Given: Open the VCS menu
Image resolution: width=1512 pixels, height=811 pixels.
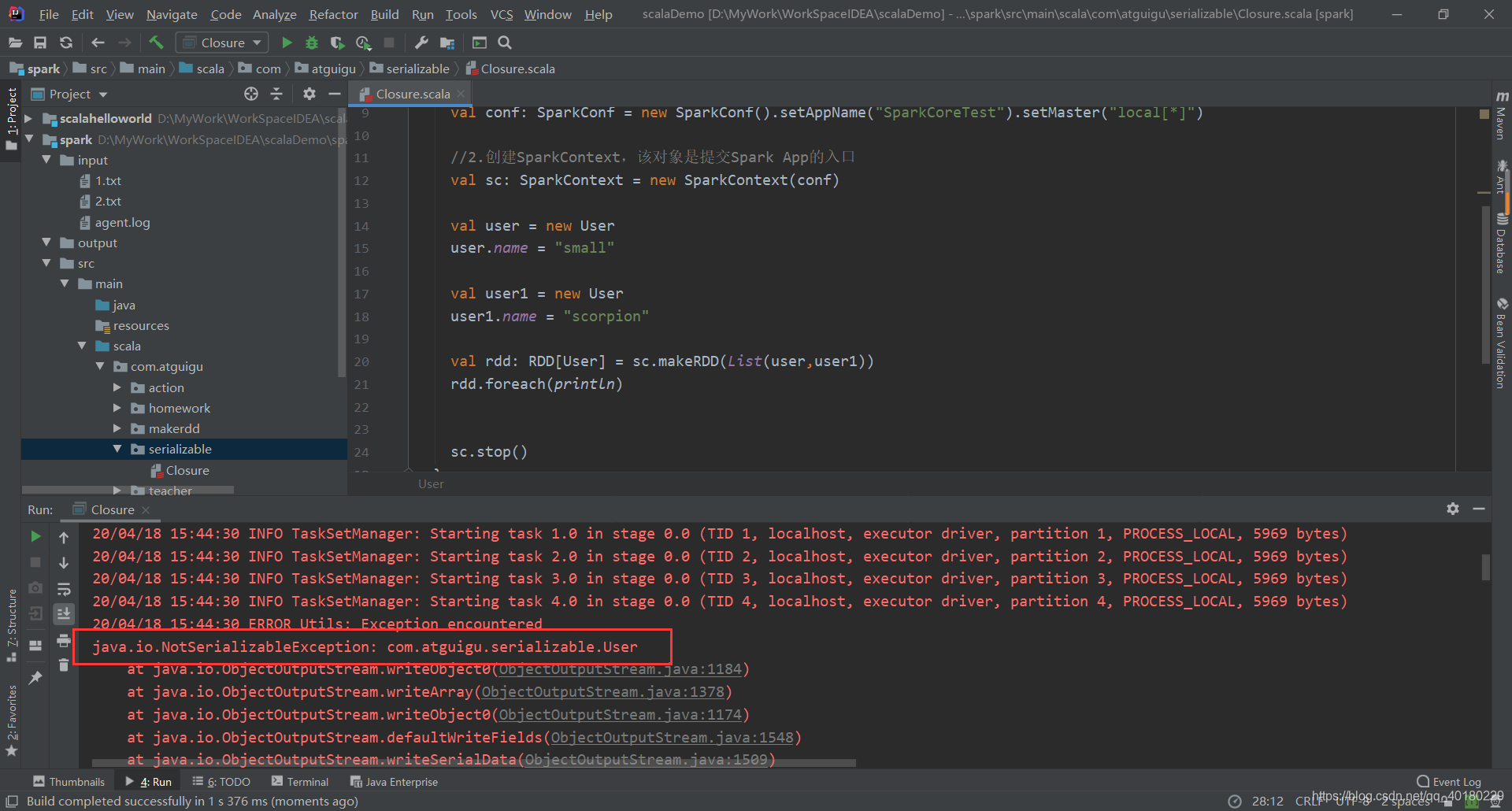Looking at the screenshot, I should (502, 14).
